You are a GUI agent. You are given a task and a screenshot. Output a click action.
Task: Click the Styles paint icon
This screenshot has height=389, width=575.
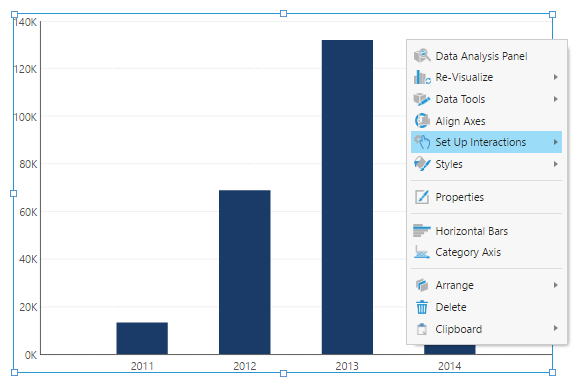tap(422, 164)
